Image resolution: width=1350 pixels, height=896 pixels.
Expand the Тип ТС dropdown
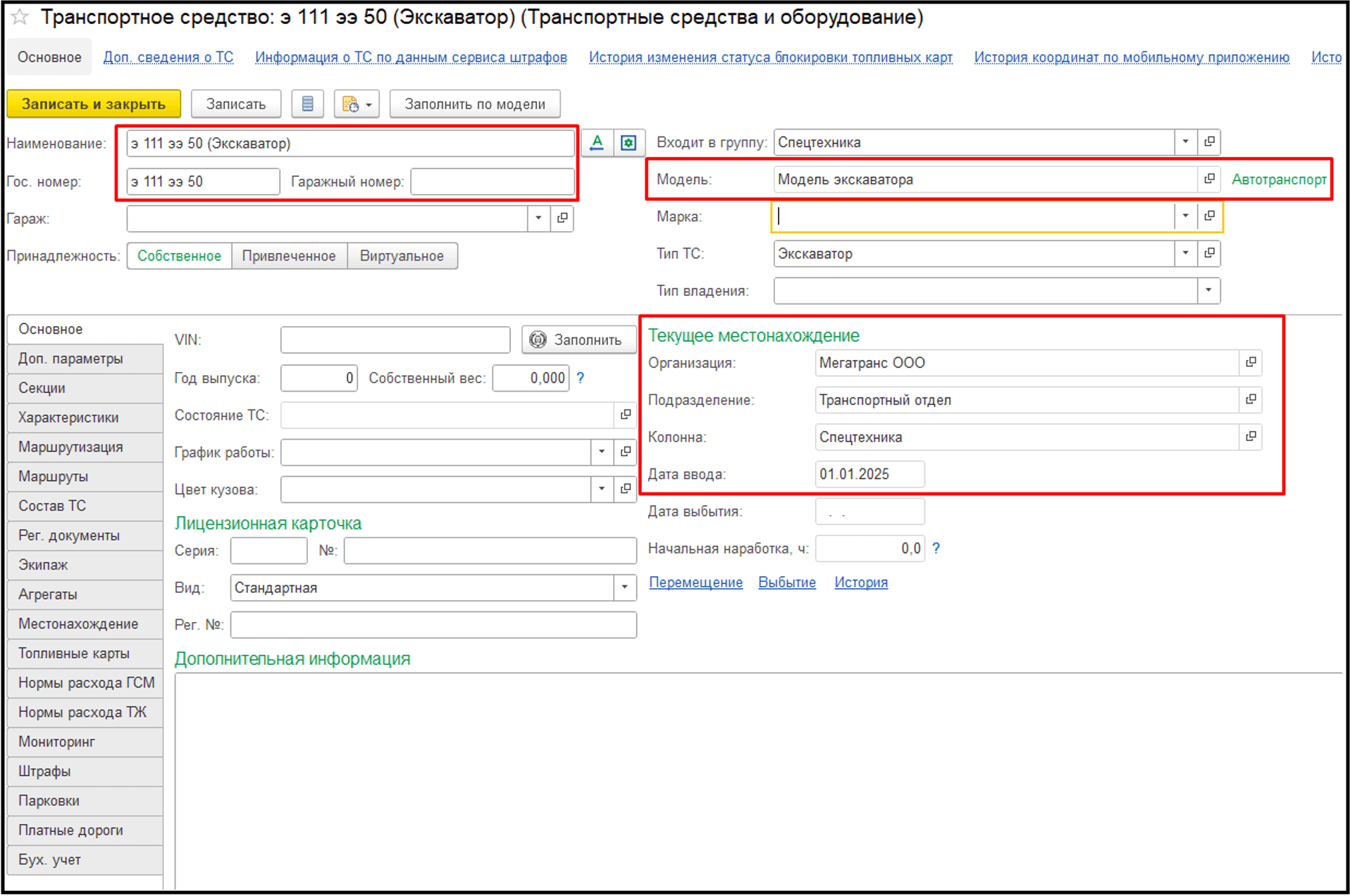tap(1185, 254)
